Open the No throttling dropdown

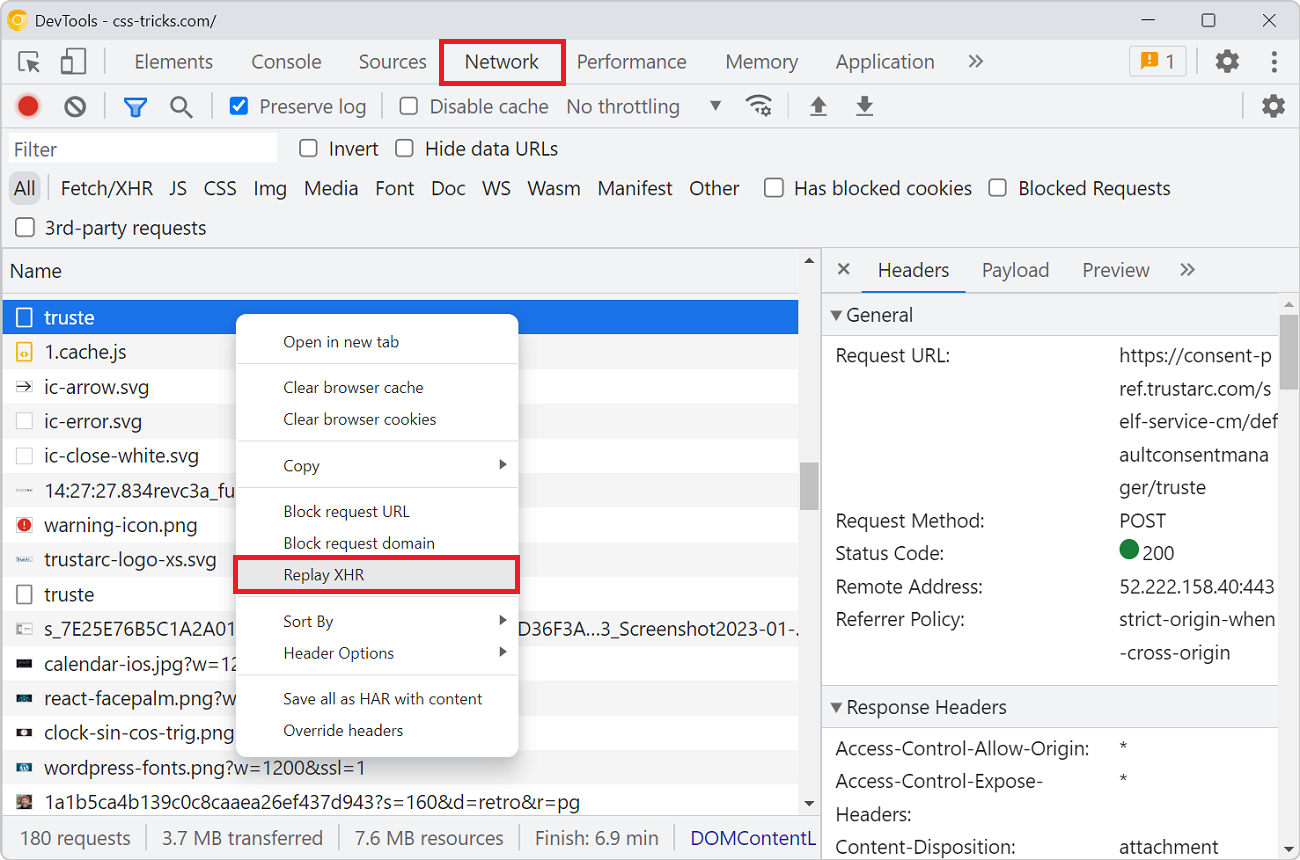[643, 106]
